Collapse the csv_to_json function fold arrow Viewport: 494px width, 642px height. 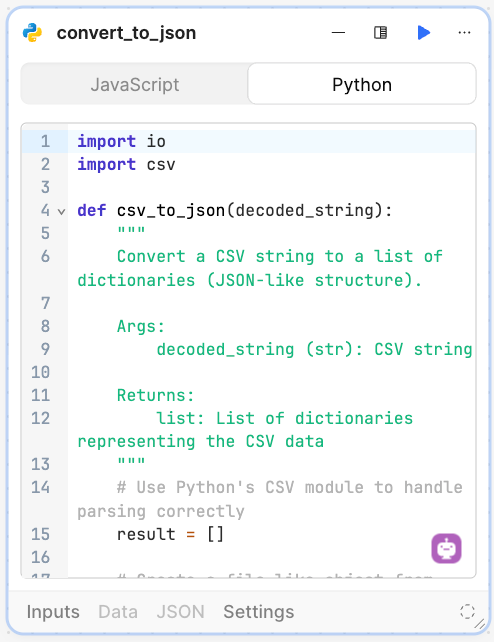pos(61,212)
